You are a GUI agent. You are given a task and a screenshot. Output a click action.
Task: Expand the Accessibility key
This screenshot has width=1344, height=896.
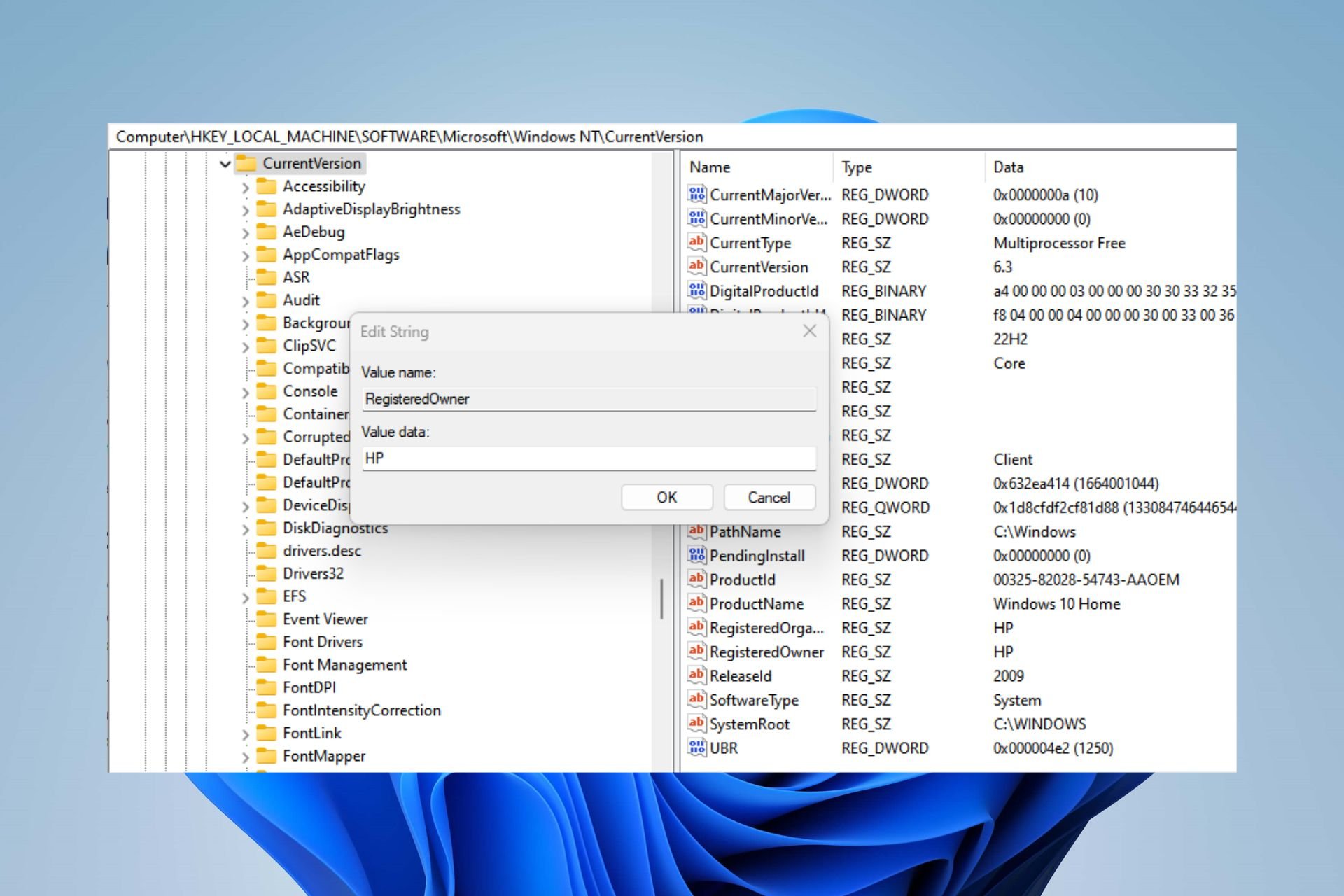(x=245, y=187)
